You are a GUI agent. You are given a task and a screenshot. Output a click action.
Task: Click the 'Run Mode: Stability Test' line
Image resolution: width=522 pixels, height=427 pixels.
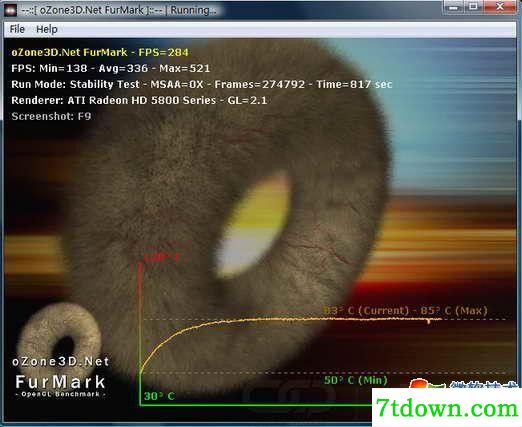pos(201,84)
